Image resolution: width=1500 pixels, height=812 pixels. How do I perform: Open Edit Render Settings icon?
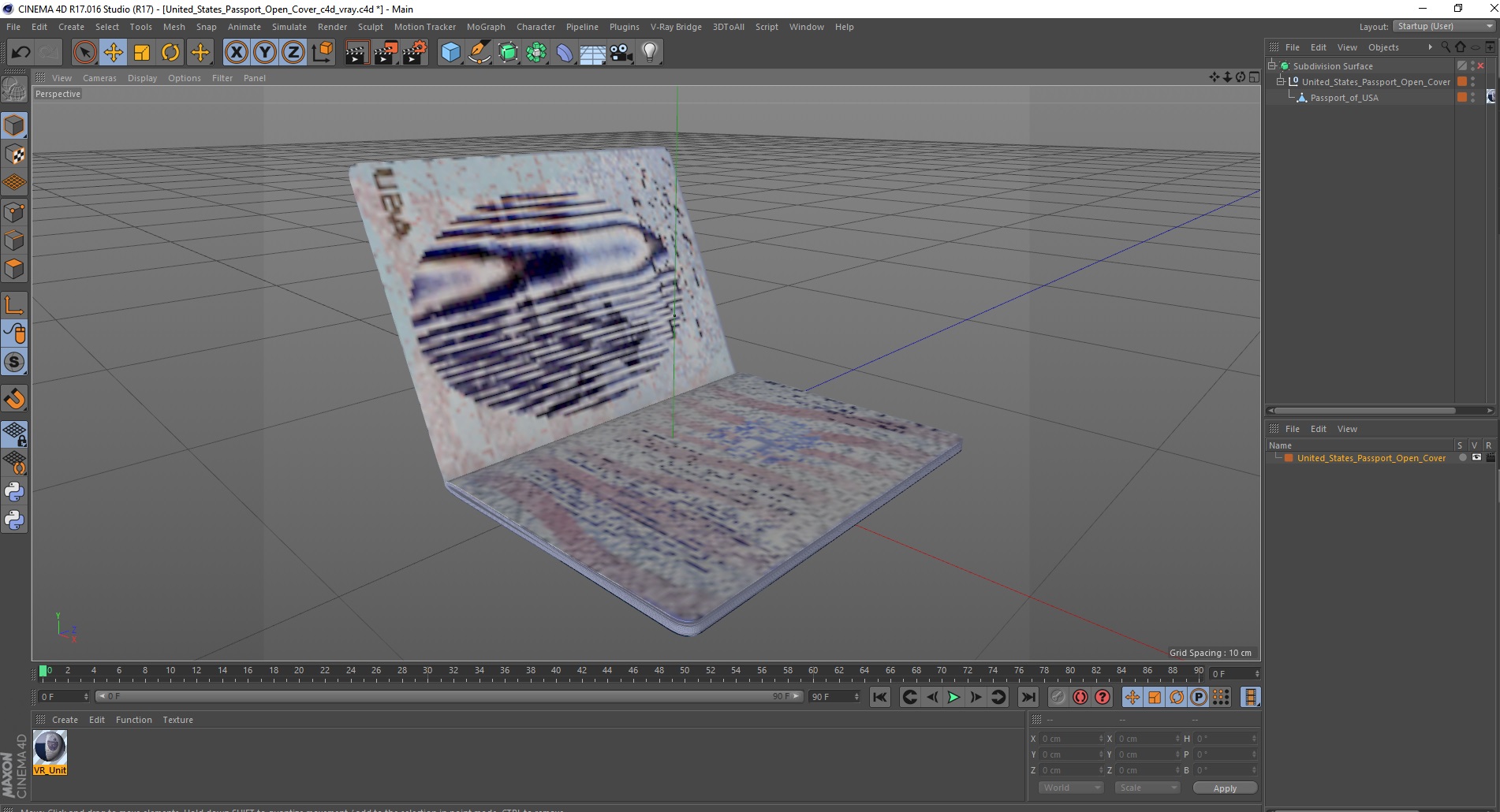[414, 53]
